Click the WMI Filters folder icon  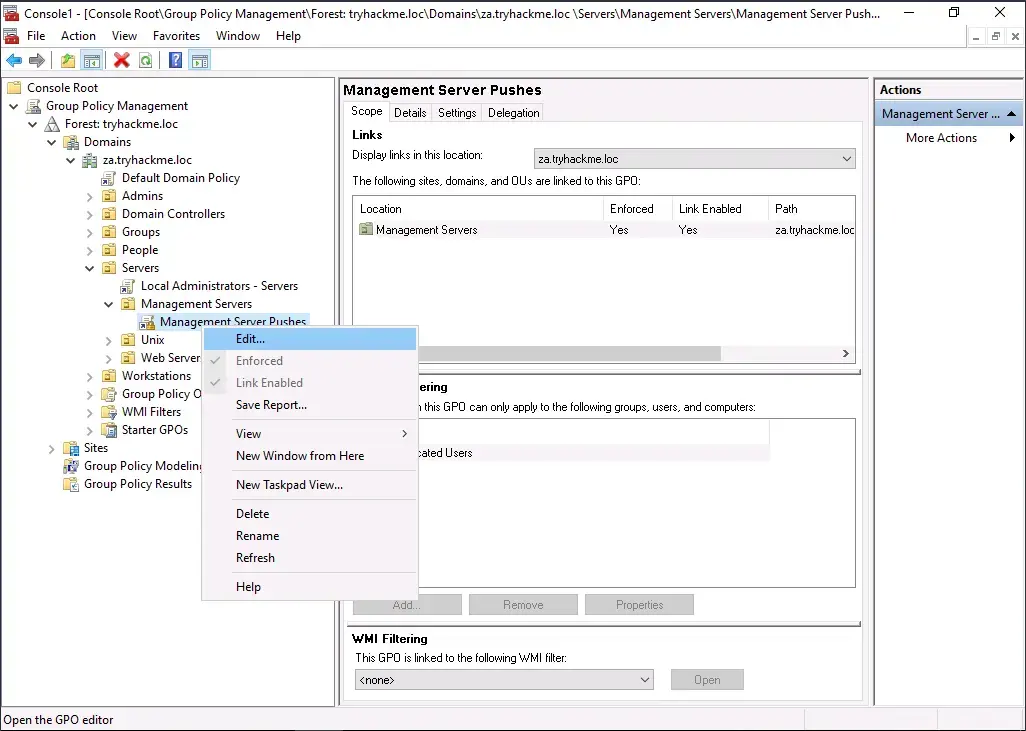[109, 412]
